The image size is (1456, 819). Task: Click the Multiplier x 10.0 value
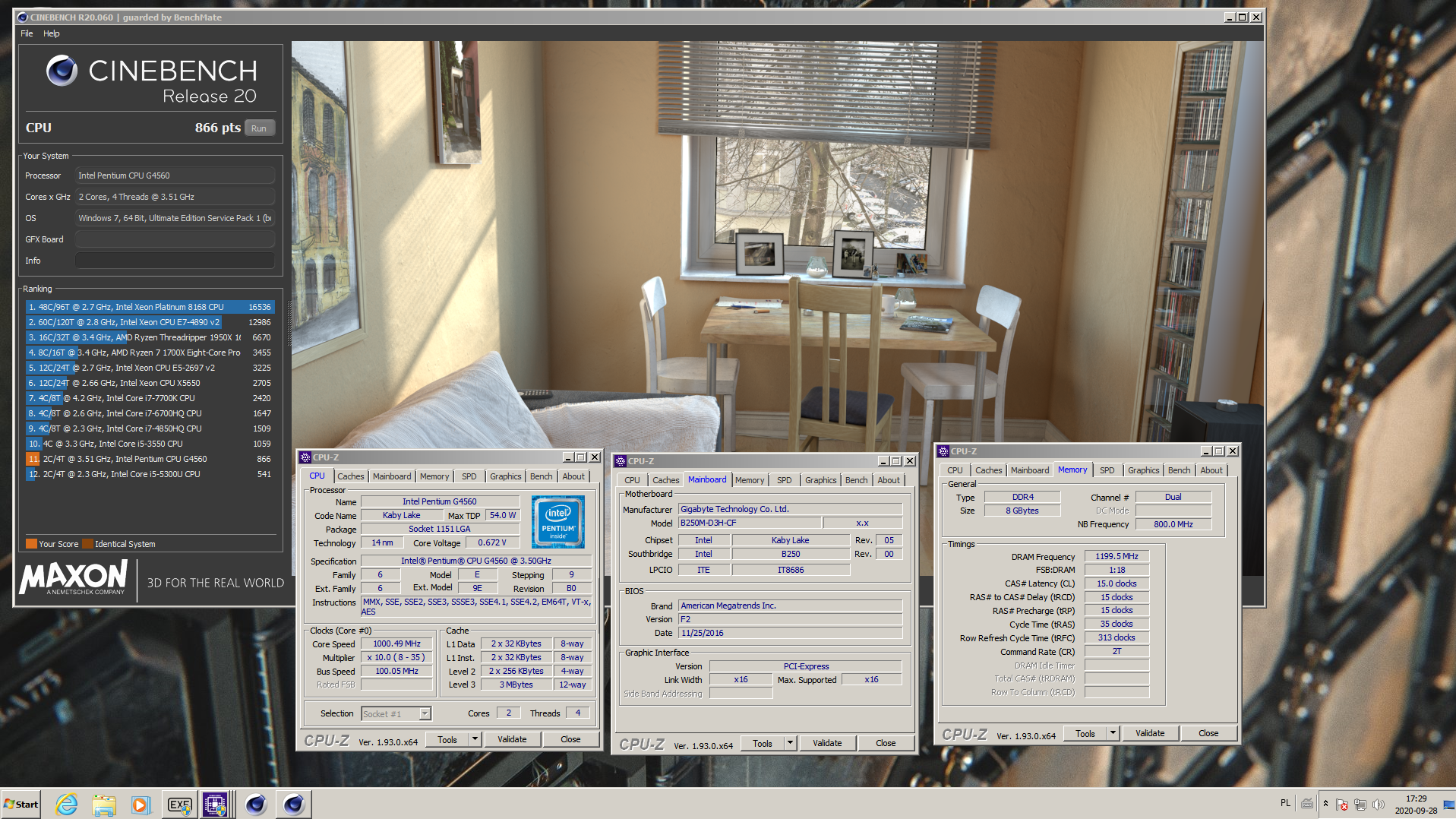click(x=396, y=657)
